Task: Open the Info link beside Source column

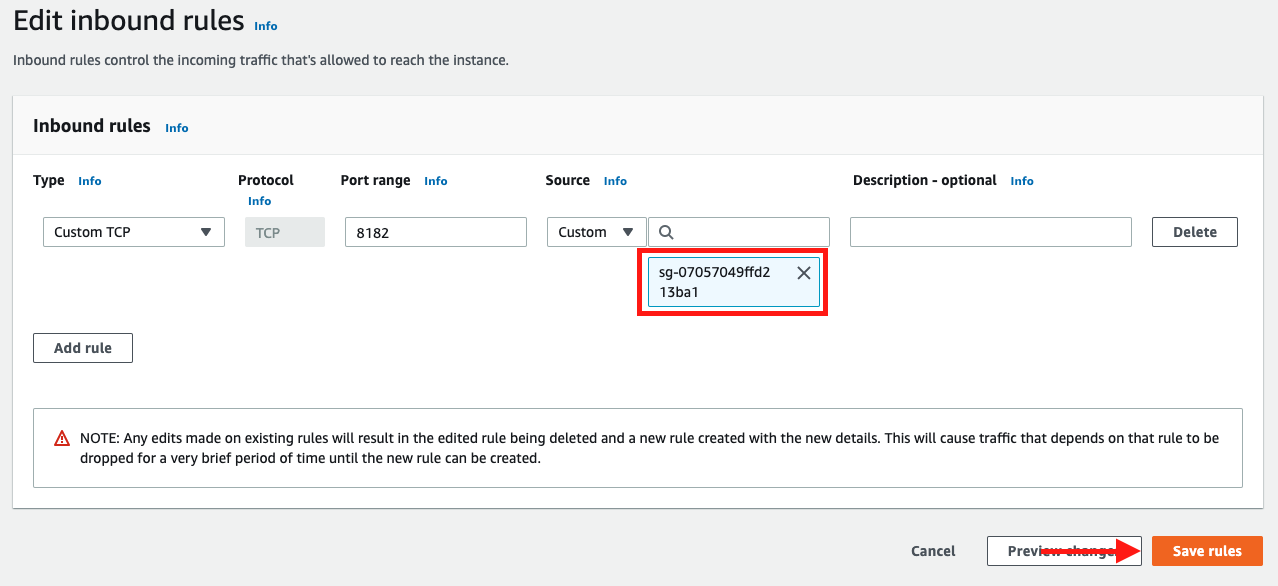Action: click(615, 181)
